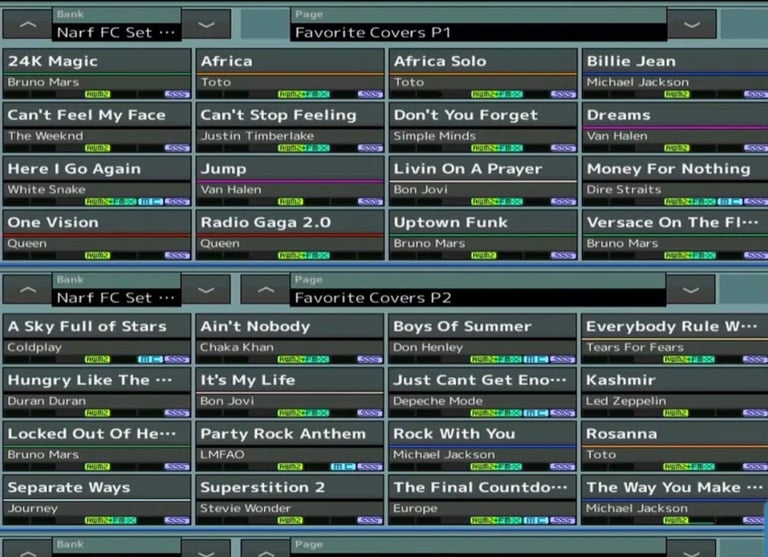Select the Separate Ways slot
This screenshot has height=557, width=768.
97,501
